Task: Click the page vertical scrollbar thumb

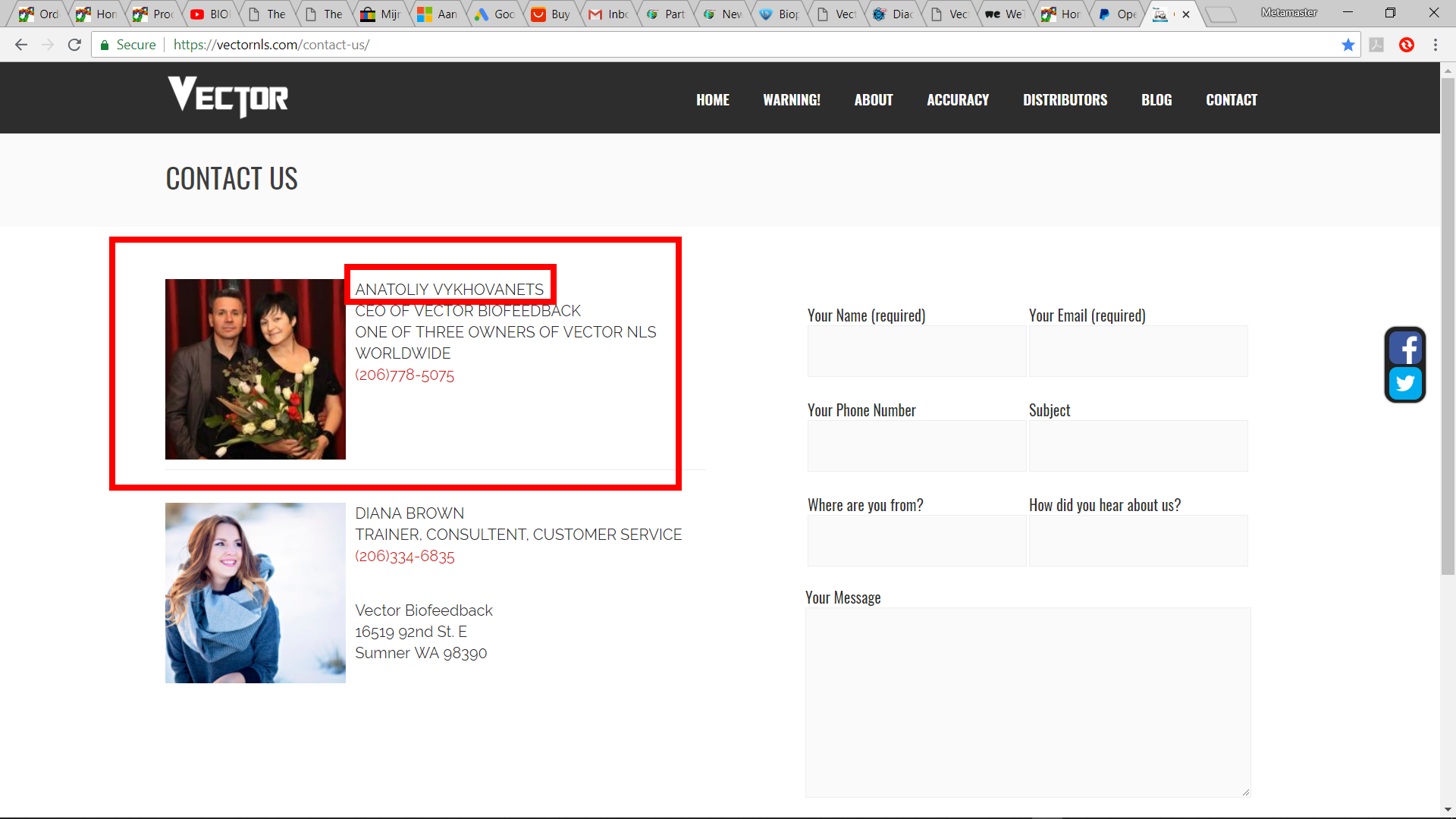Action: pos(1448,326)
